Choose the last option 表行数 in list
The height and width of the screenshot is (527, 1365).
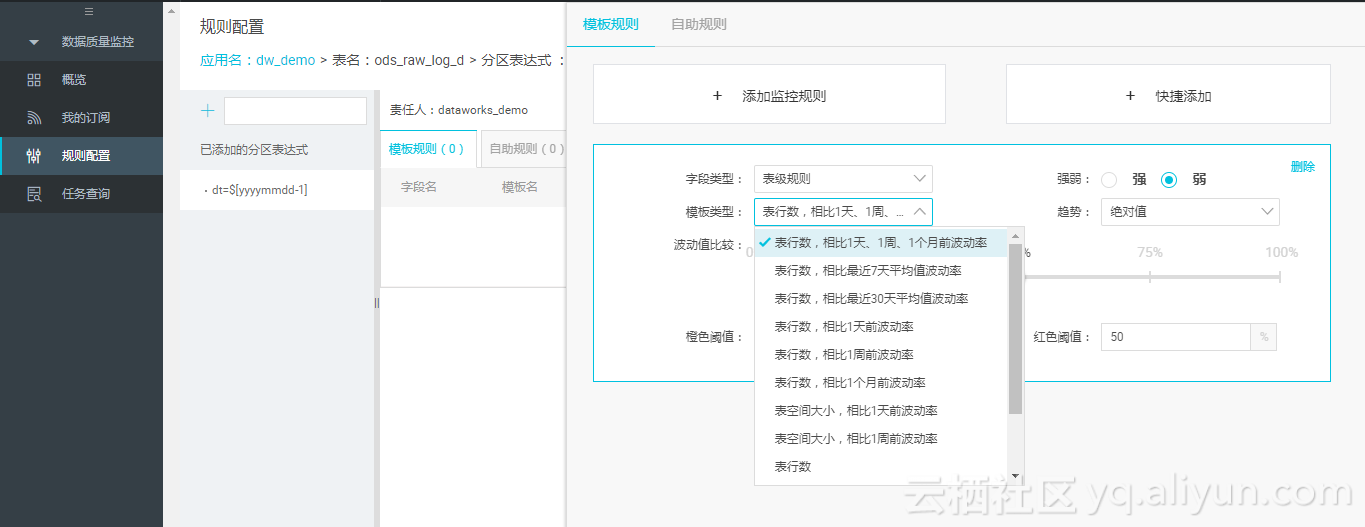(x=880, y=467)
